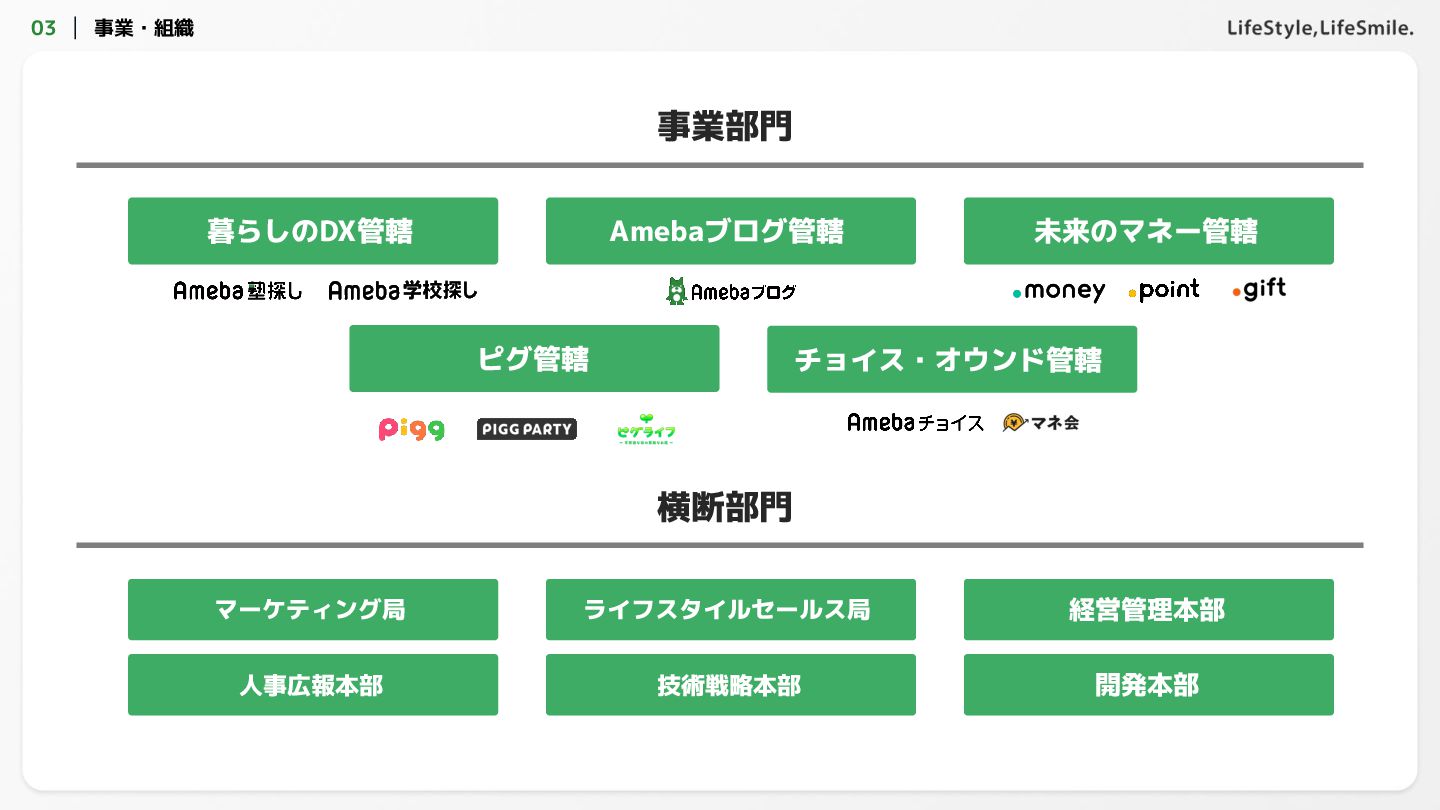Viewport: 1440px width, 810px height.
Task: Select the Amebaブログ管轄 box
Action: pyautogui.click(x=730, y=231)
